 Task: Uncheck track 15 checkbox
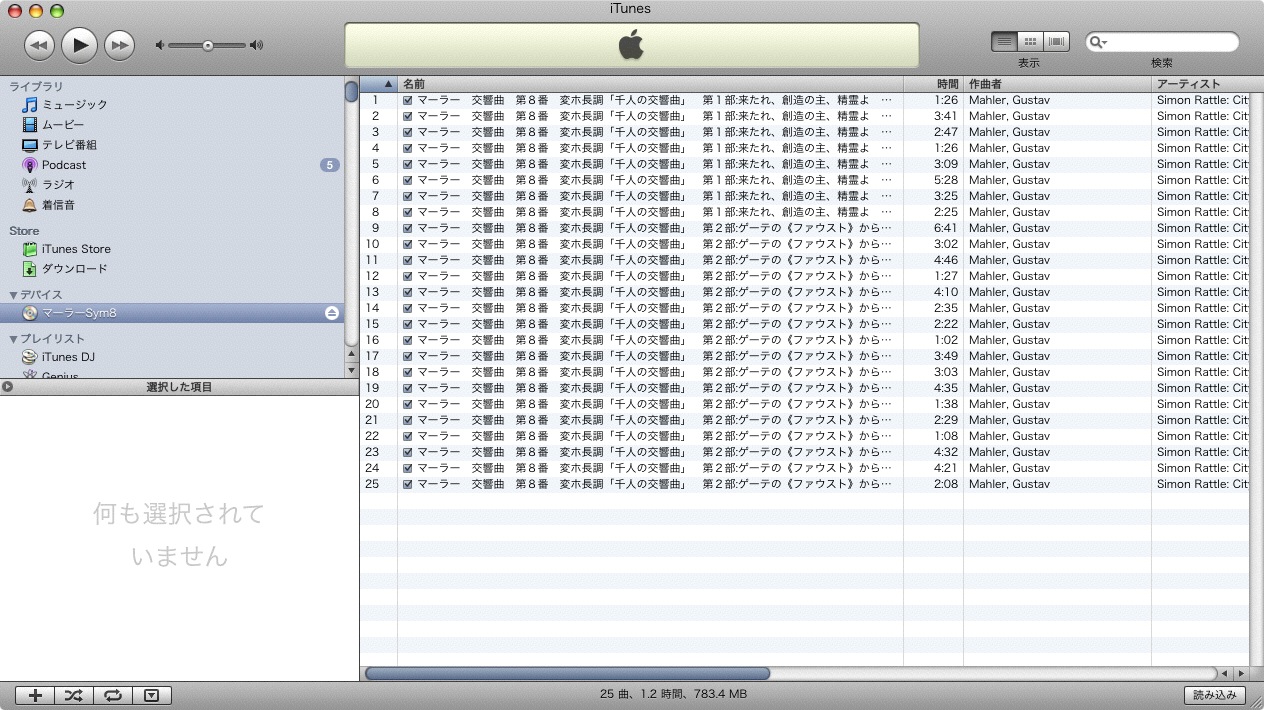(x=408, y=324)
